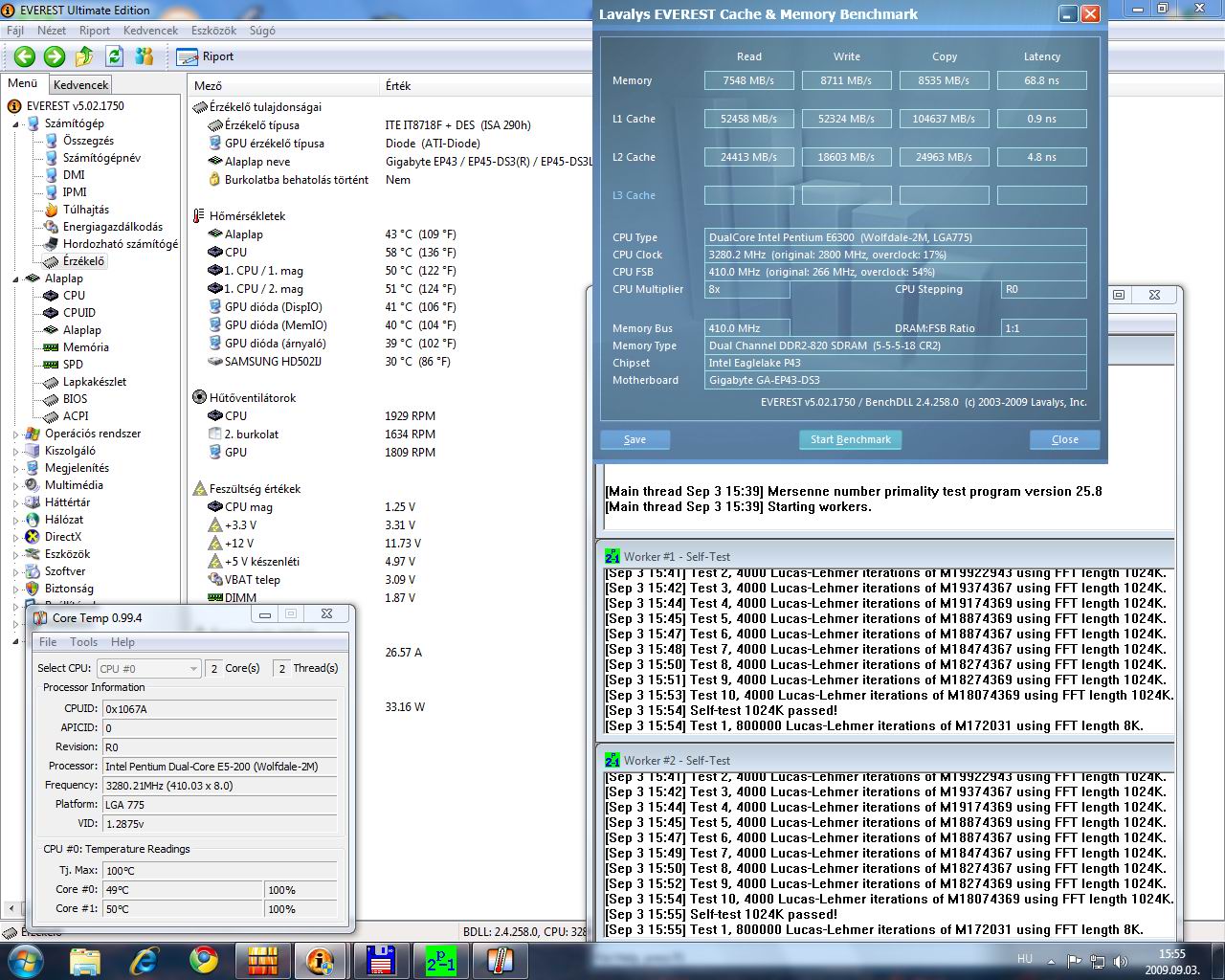Open the Select CPU dropdown in Core Temp

[x=148, y=668]
